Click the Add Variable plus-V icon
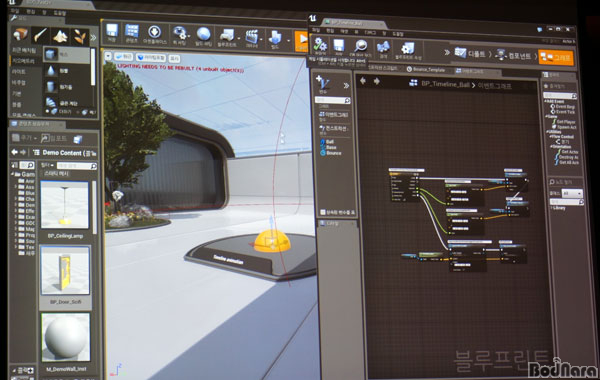This screenshot has width=600, height=380. point(323,82)
